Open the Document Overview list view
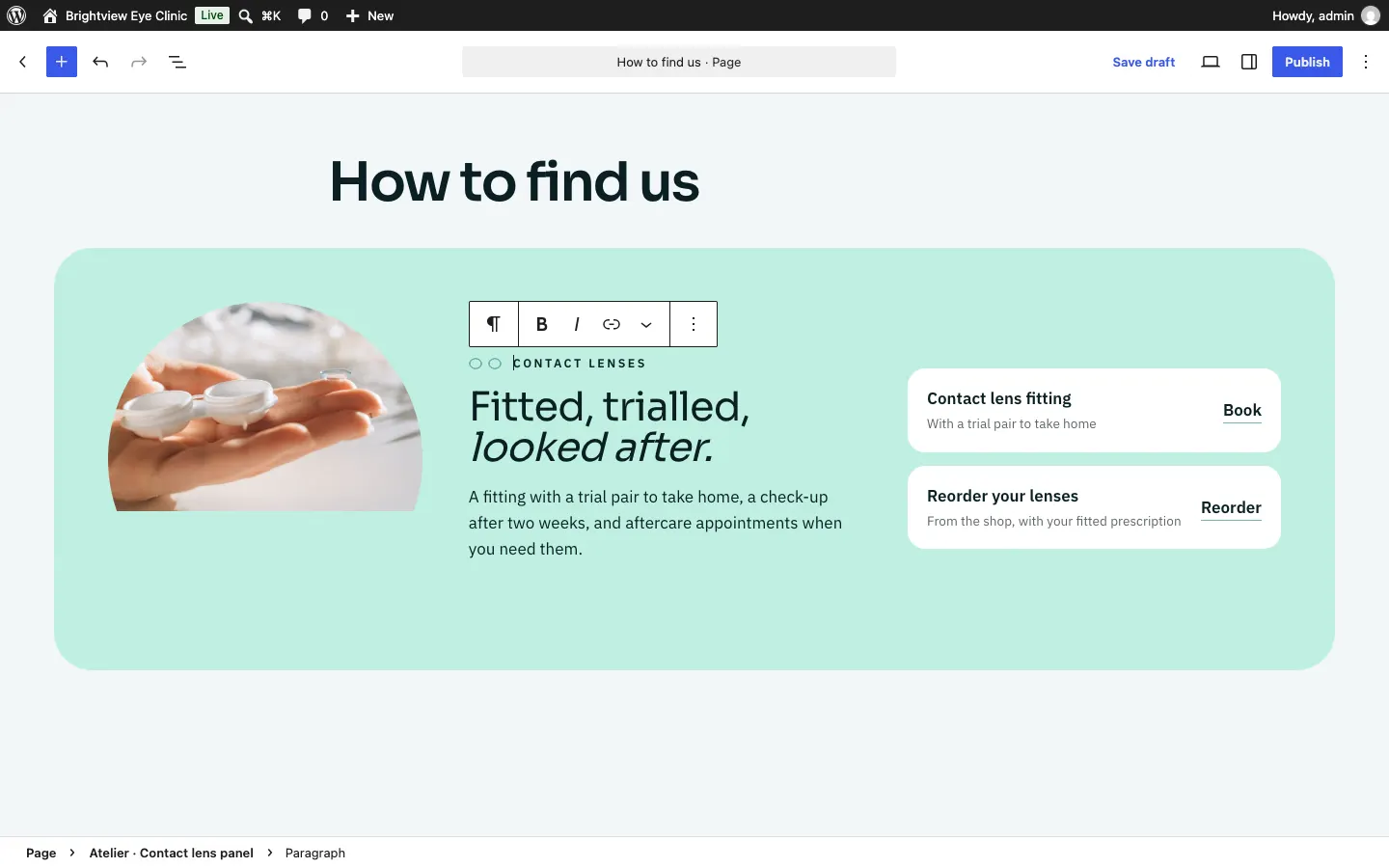Image resolution: width=1389 pixels, height=868 pixels. (x=177, y=62)
